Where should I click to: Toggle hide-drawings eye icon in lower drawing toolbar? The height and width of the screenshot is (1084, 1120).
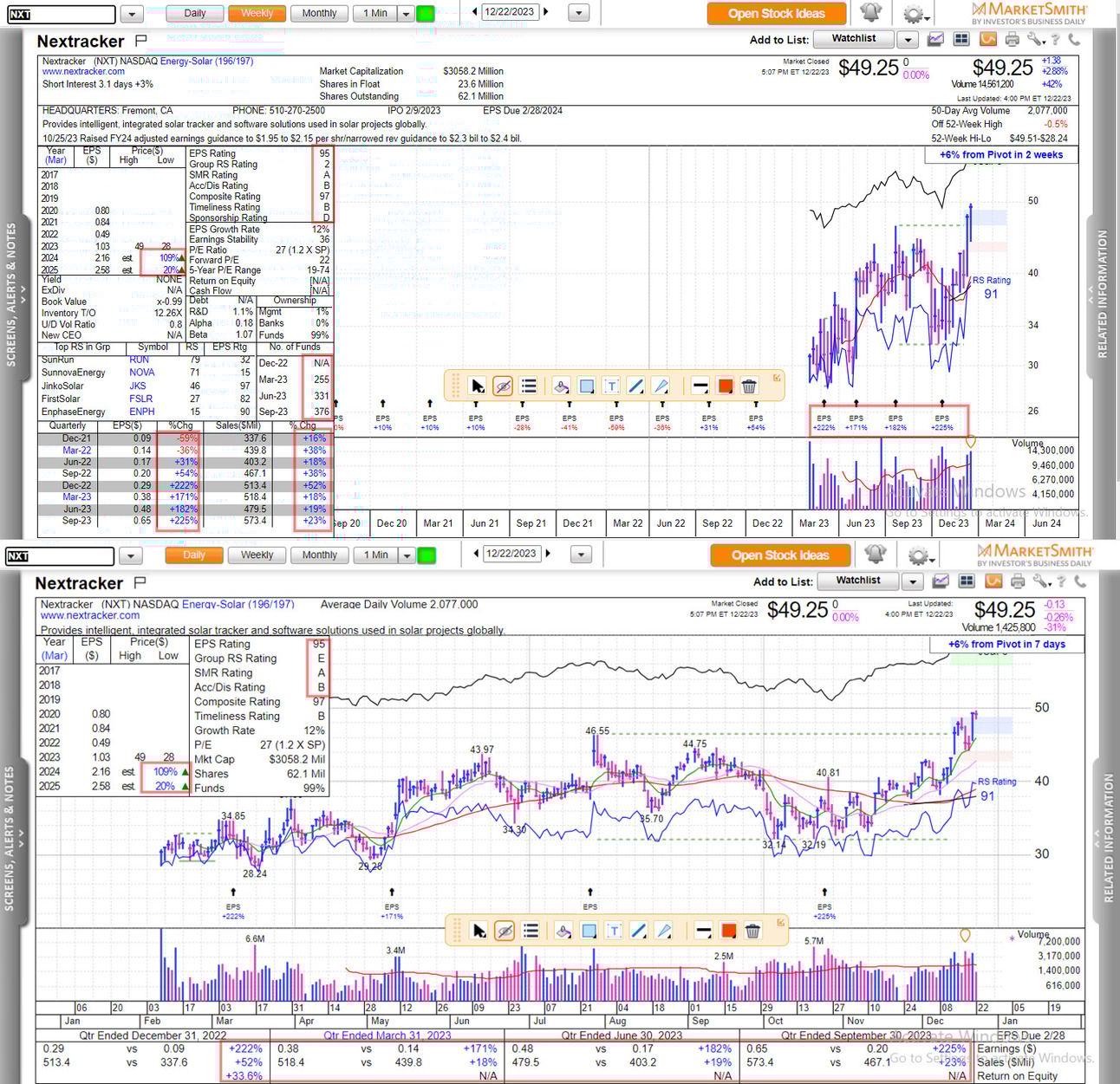coord(505,931)
